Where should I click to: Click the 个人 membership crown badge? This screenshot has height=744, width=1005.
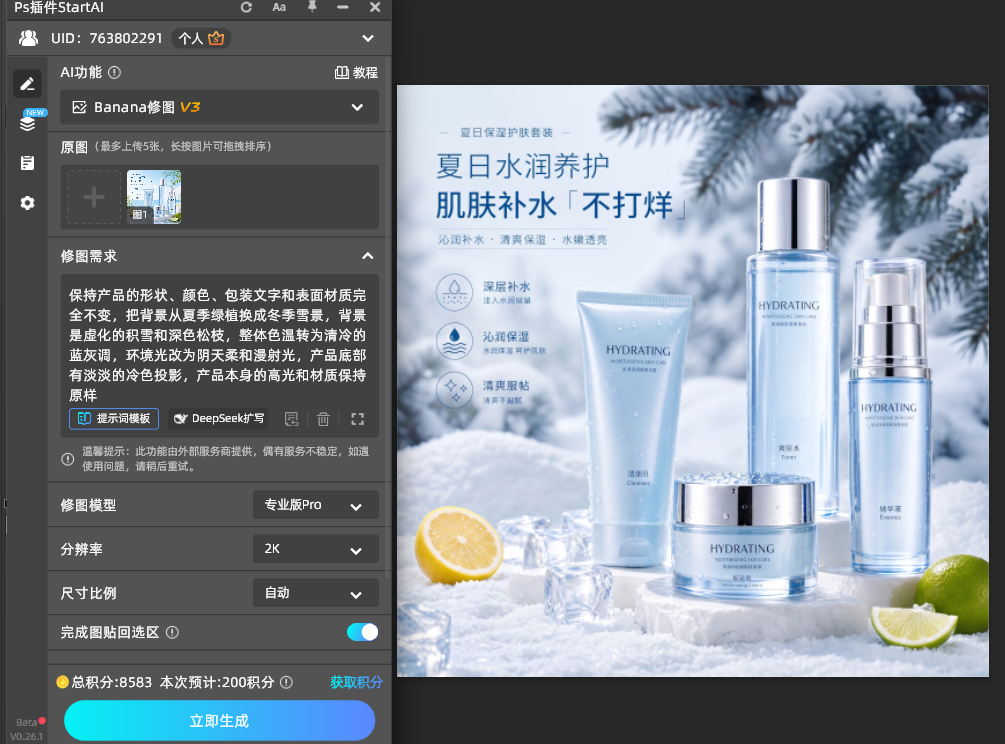(x=201, y=38)
